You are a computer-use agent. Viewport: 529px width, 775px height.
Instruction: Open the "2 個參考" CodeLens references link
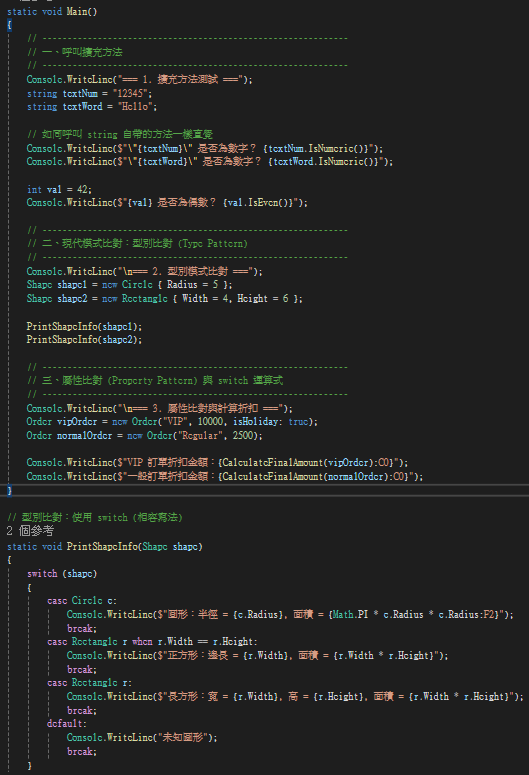point(30,531)
